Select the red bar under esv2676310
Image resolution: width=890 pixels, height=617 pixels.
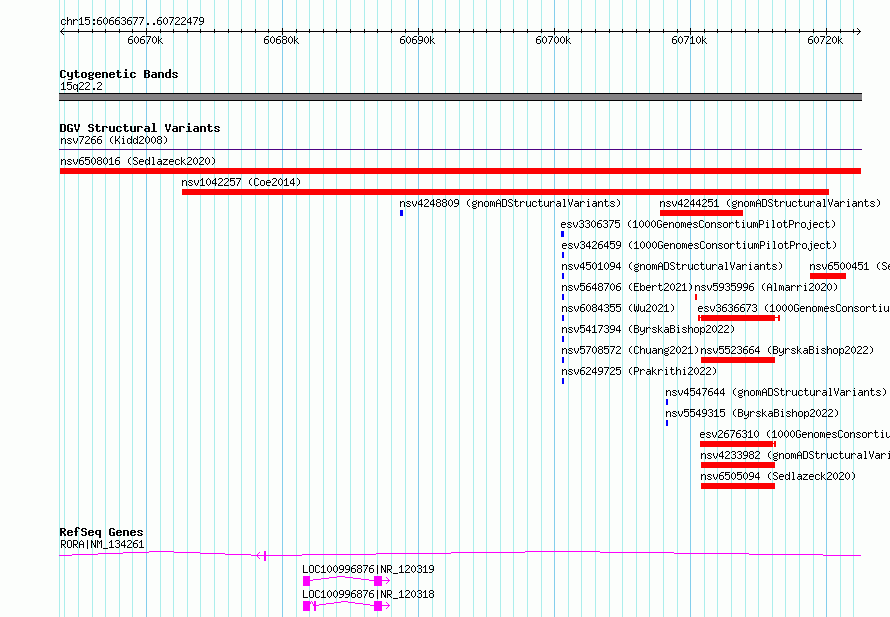pyautogui.click(x=737, y=444)
